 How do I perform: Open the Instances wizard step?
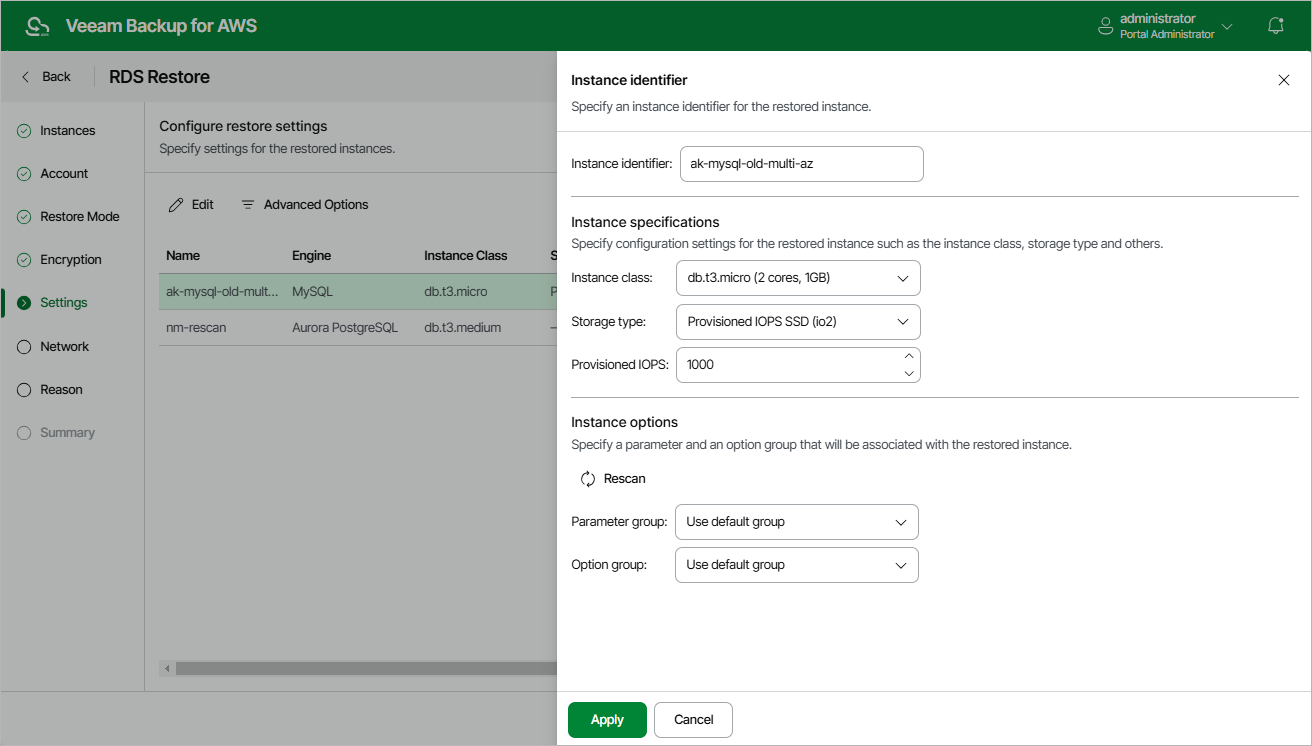(x=68, y=131)
